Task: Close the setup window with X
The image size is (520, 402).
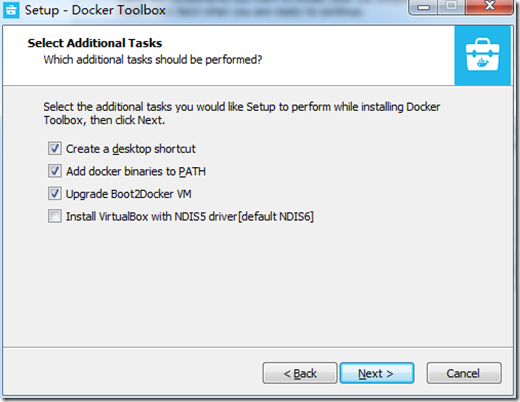Action: pyautogui.click(x=489, y=7)
